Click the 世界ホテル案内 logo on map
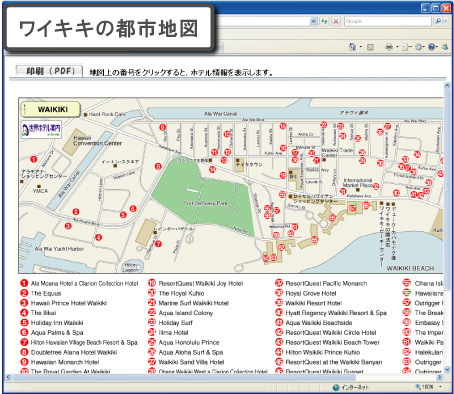This screenshot has width=454, height=394. pos(41,129)
